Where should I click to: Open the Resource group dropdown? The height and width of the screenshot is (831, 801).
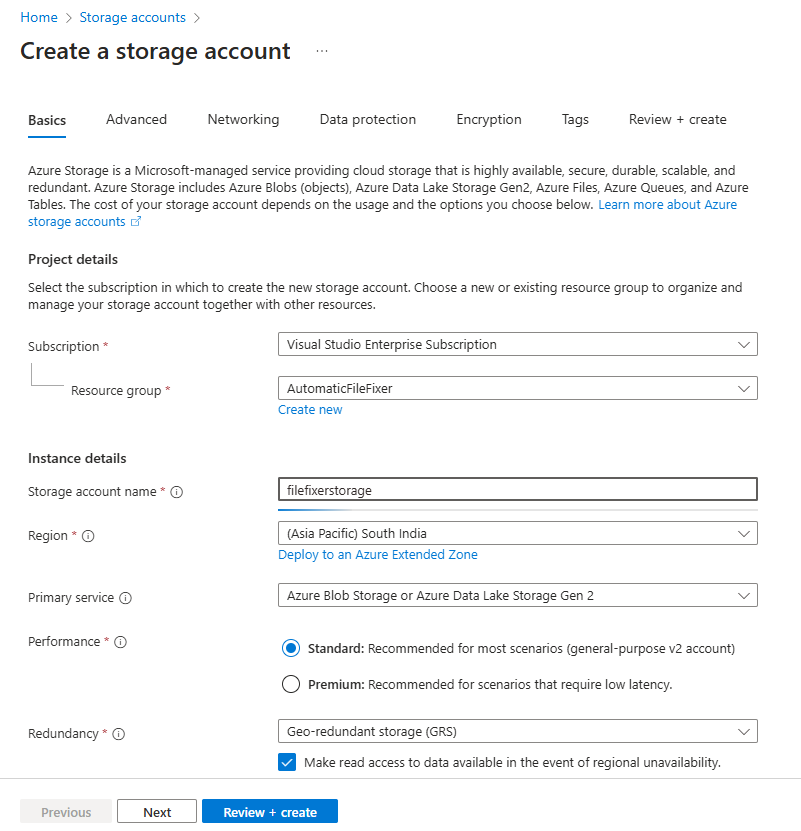tap(517, 388)
